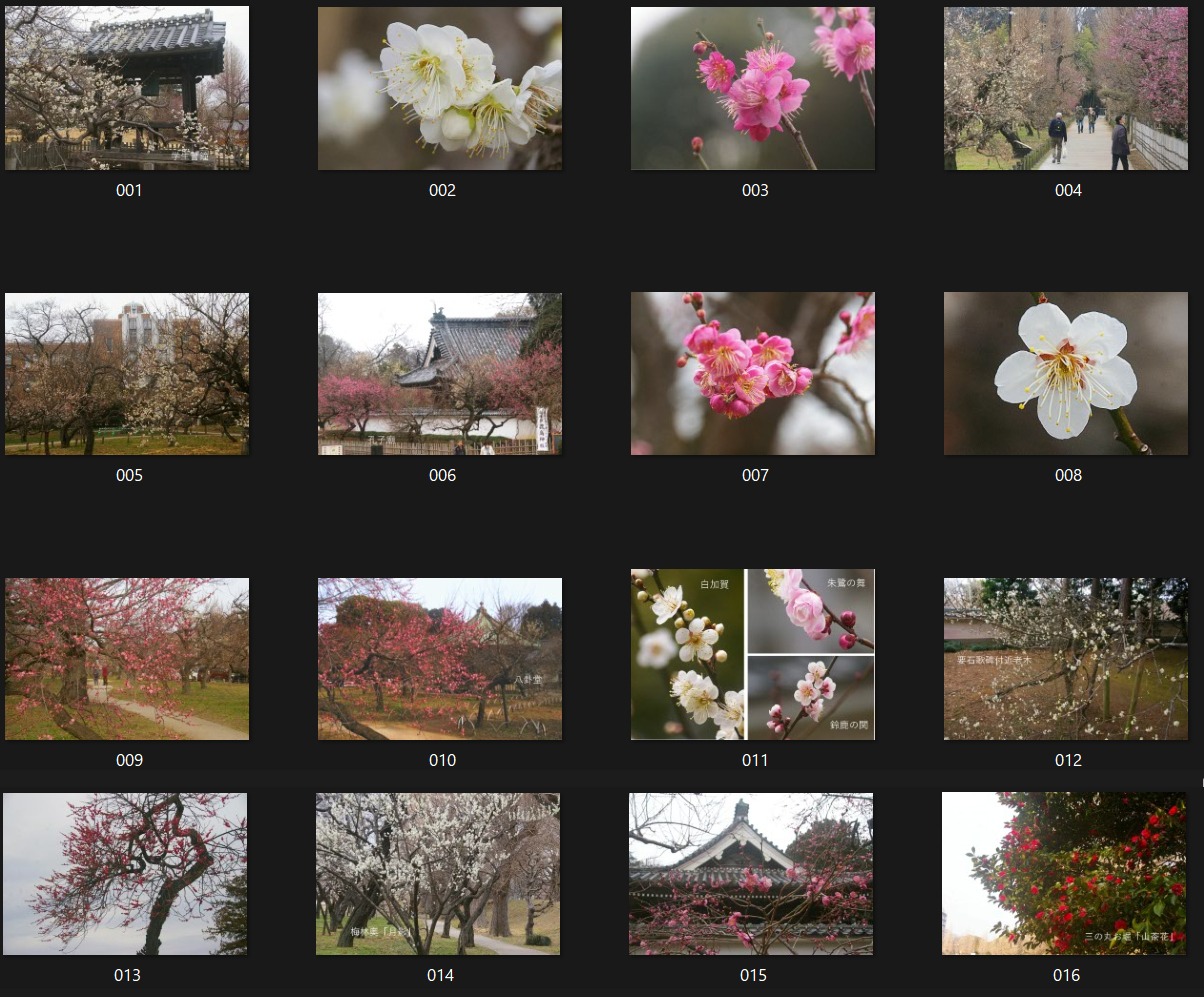
Task: Open thumbnail 007 of the pink blossom cluster
Action: pyautogui.click(x=753, y=374)
